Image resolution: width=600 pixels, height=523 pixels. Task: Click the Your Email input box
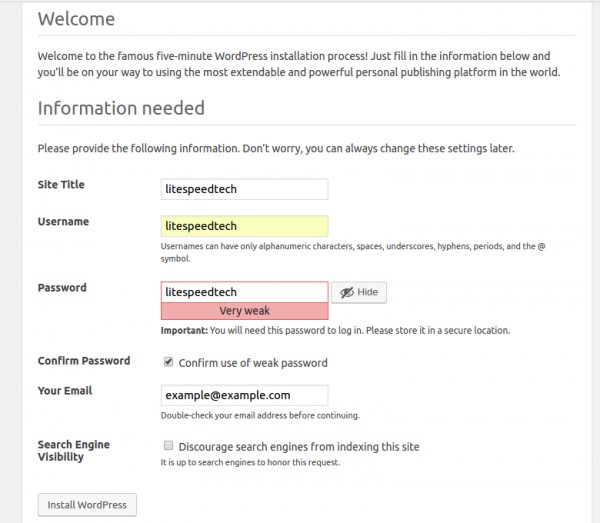(244, 396)
